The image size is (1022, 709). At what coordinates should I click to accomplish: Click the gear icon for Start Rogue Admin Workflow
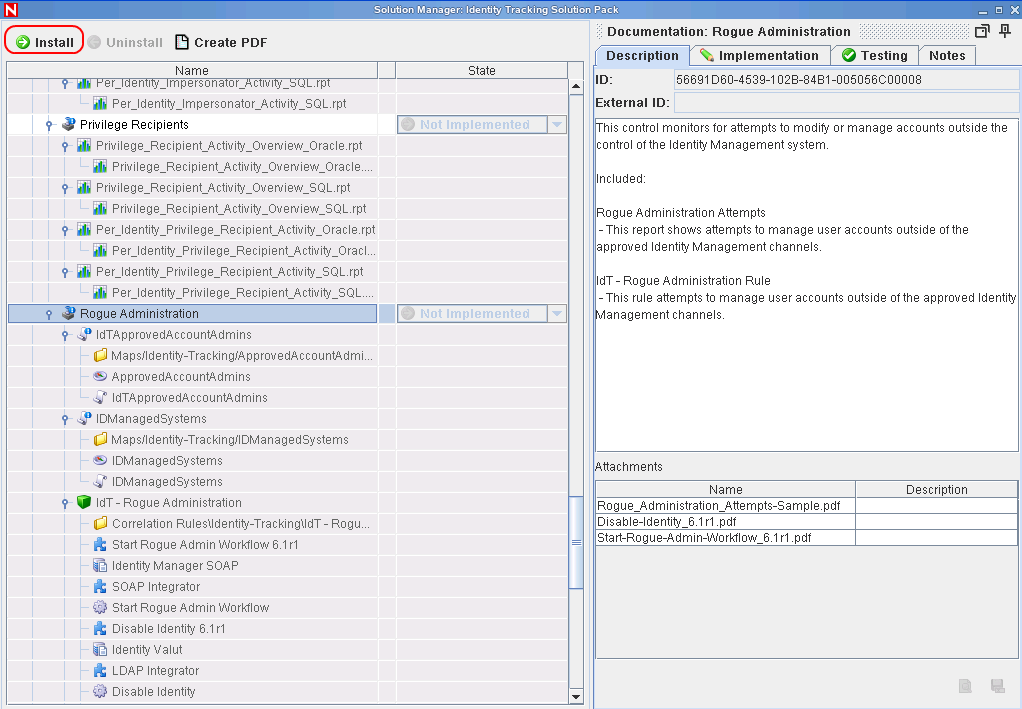(x=100, y=607)
